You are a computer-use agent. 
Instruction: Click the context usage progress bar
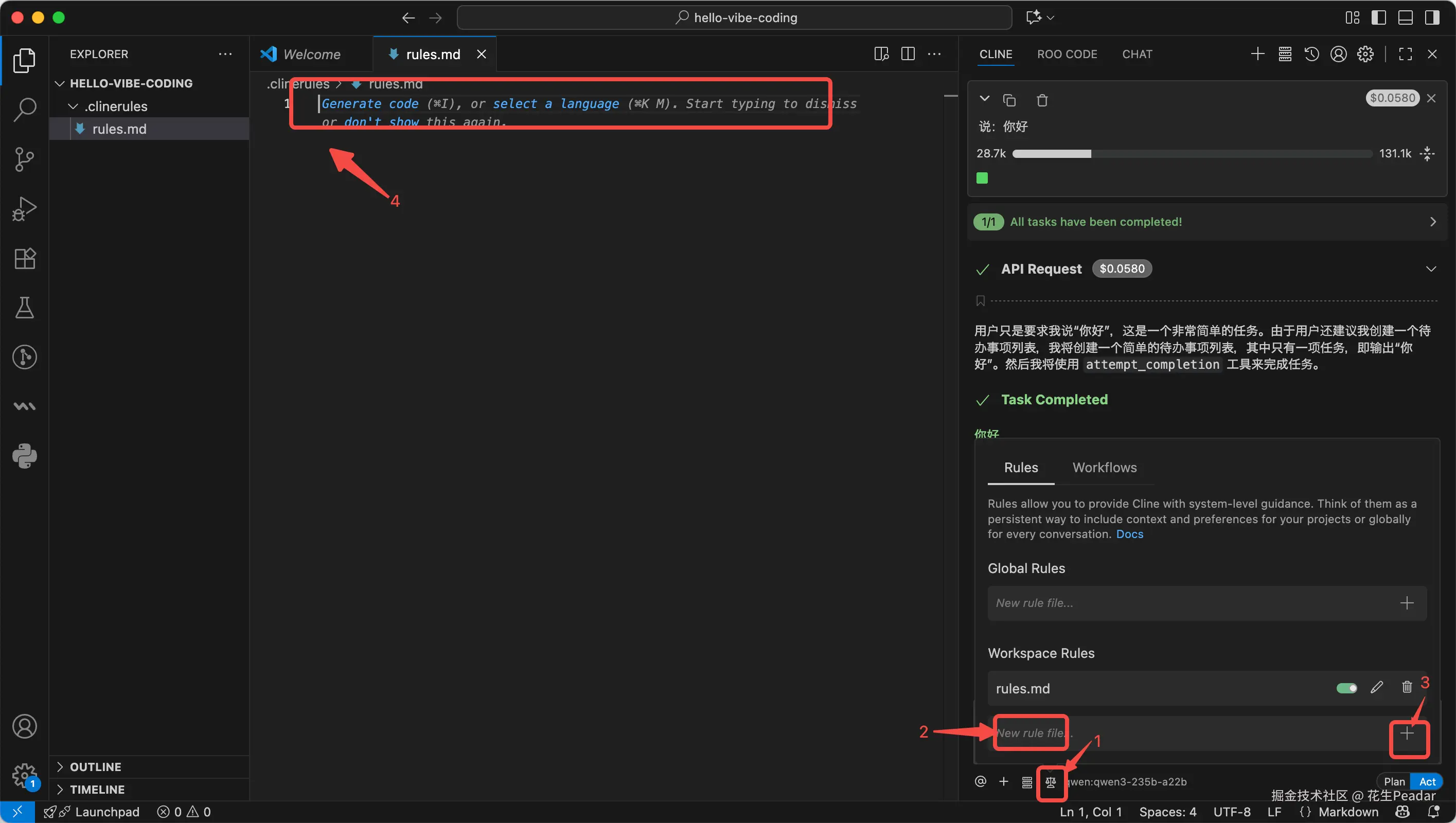point(1192,154)
